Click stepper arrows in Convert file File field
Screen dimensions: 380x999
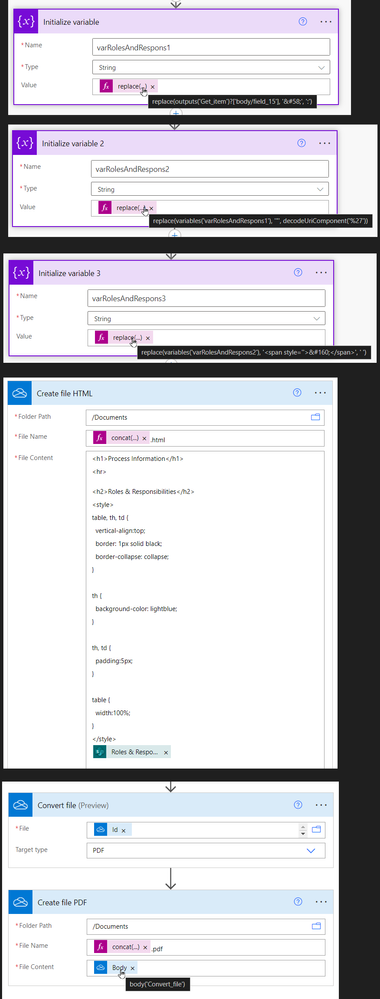[x=302, y=830]
